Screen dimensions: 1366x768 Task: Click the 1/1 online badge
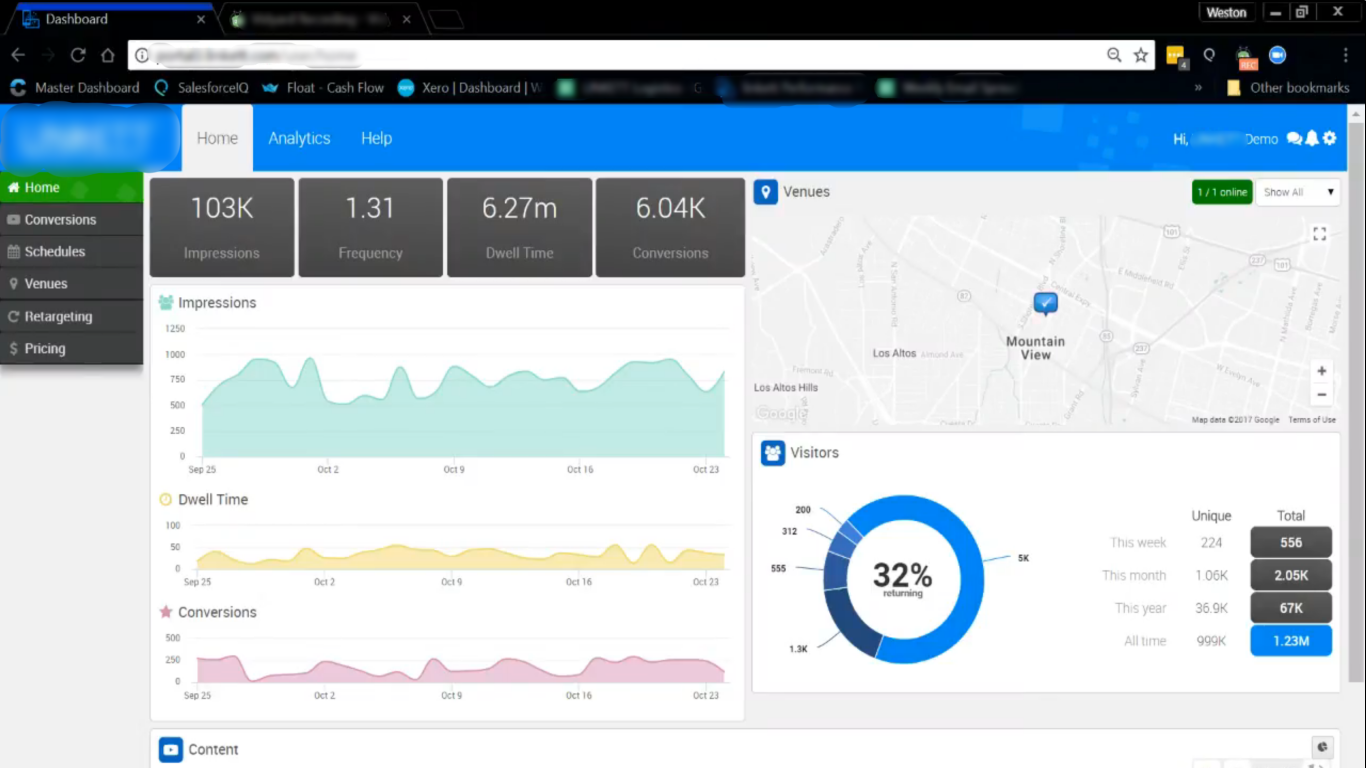pyautogui.click(x=1221, y=192)
